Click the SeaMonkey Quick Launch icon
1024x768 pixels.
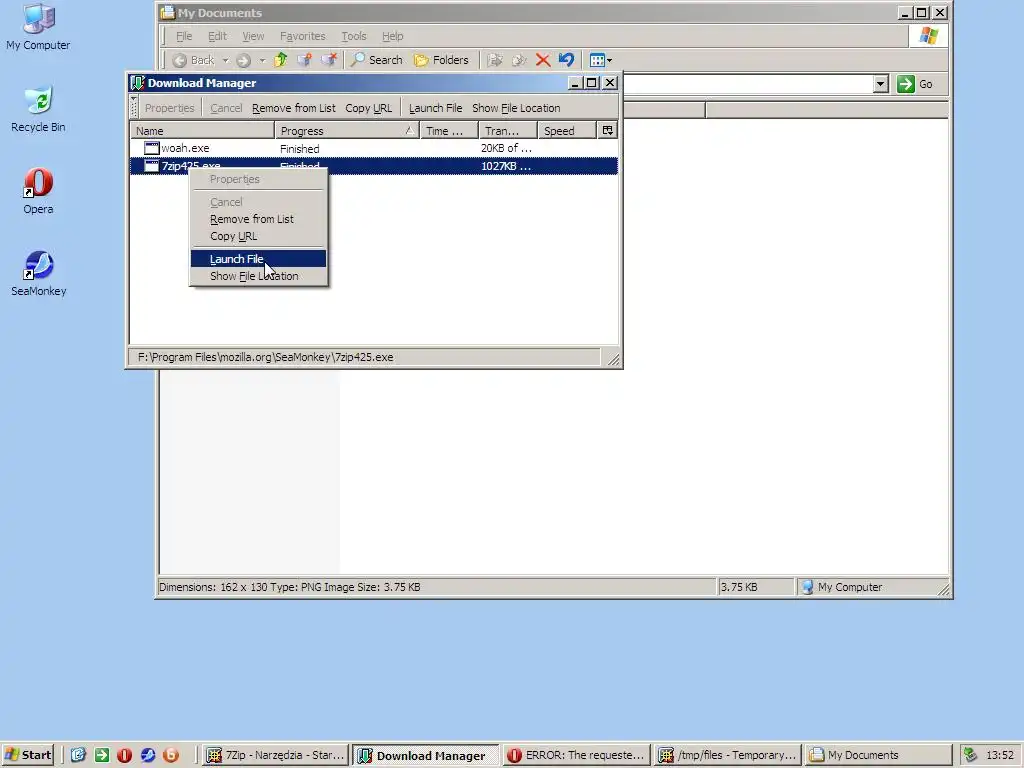coord(148,756)
